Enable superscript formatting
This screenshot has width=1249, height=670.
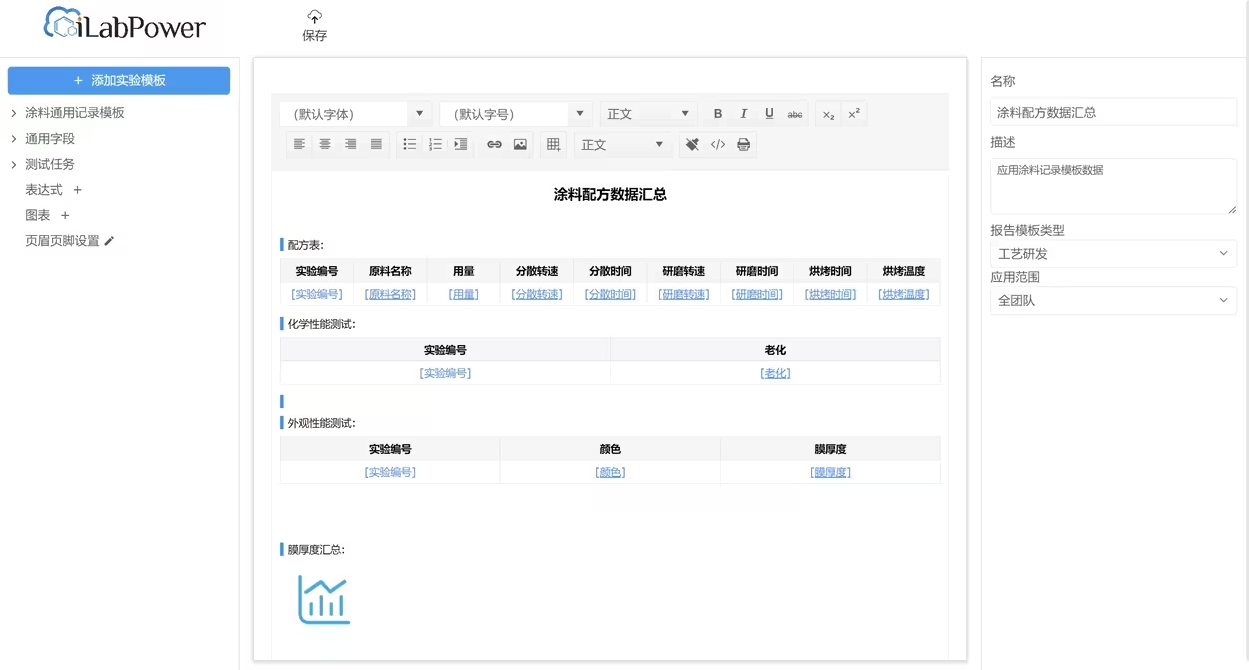pyautogui.click(x=854, y=114)
